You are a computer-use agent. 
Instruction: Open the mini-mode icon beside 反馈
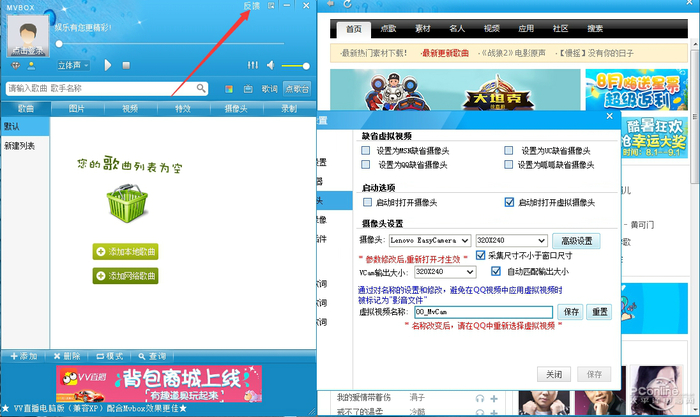click(x=271, y=5)
